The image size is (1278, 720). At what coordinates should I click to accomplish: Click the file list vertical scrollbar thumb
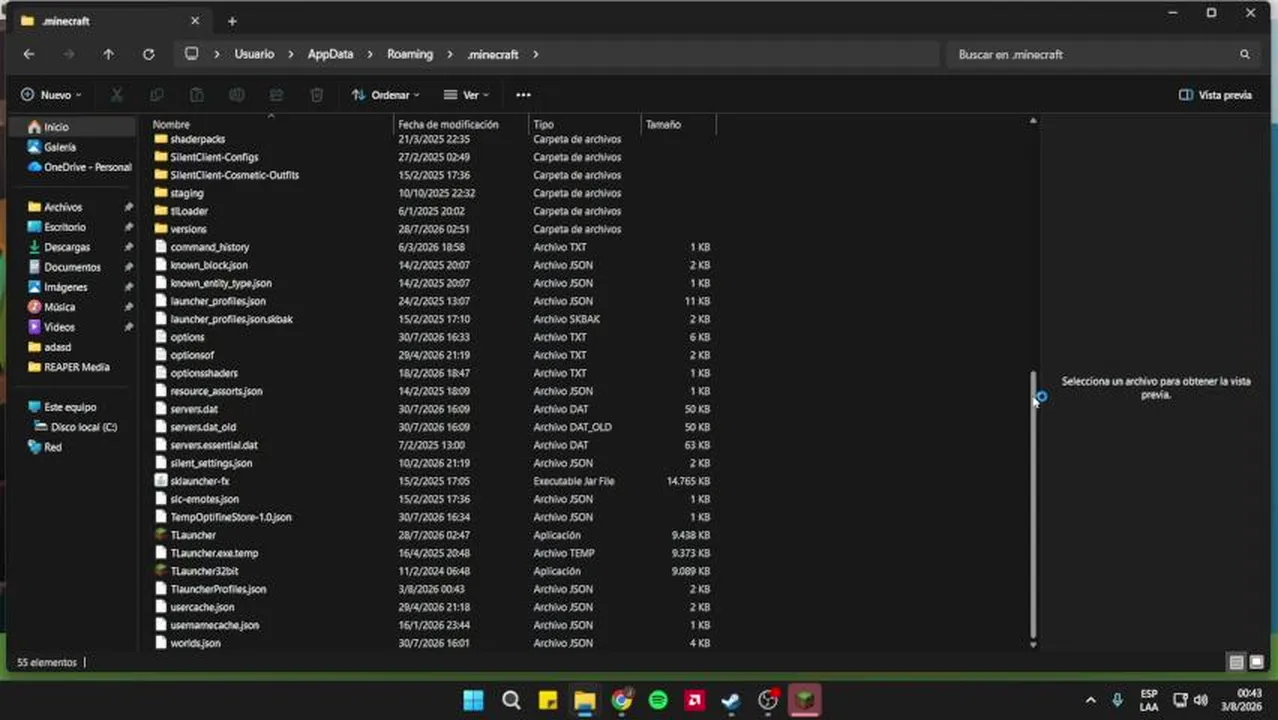click(x=1033, y=505)
